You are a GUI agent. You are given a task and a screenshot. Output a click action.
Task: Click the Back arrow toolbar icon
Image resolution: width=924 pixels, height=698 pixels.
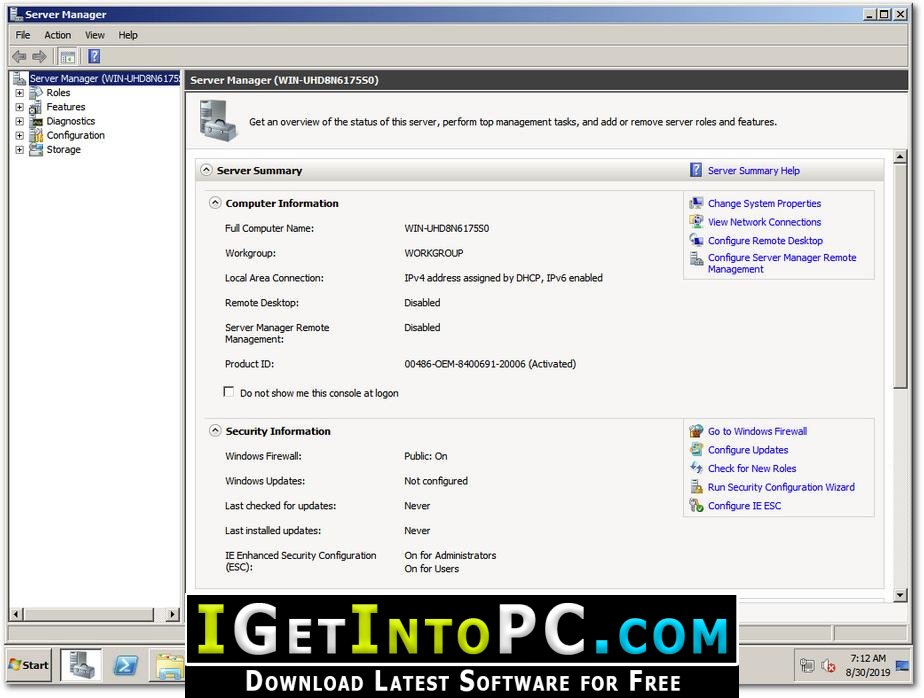[19, 57]
